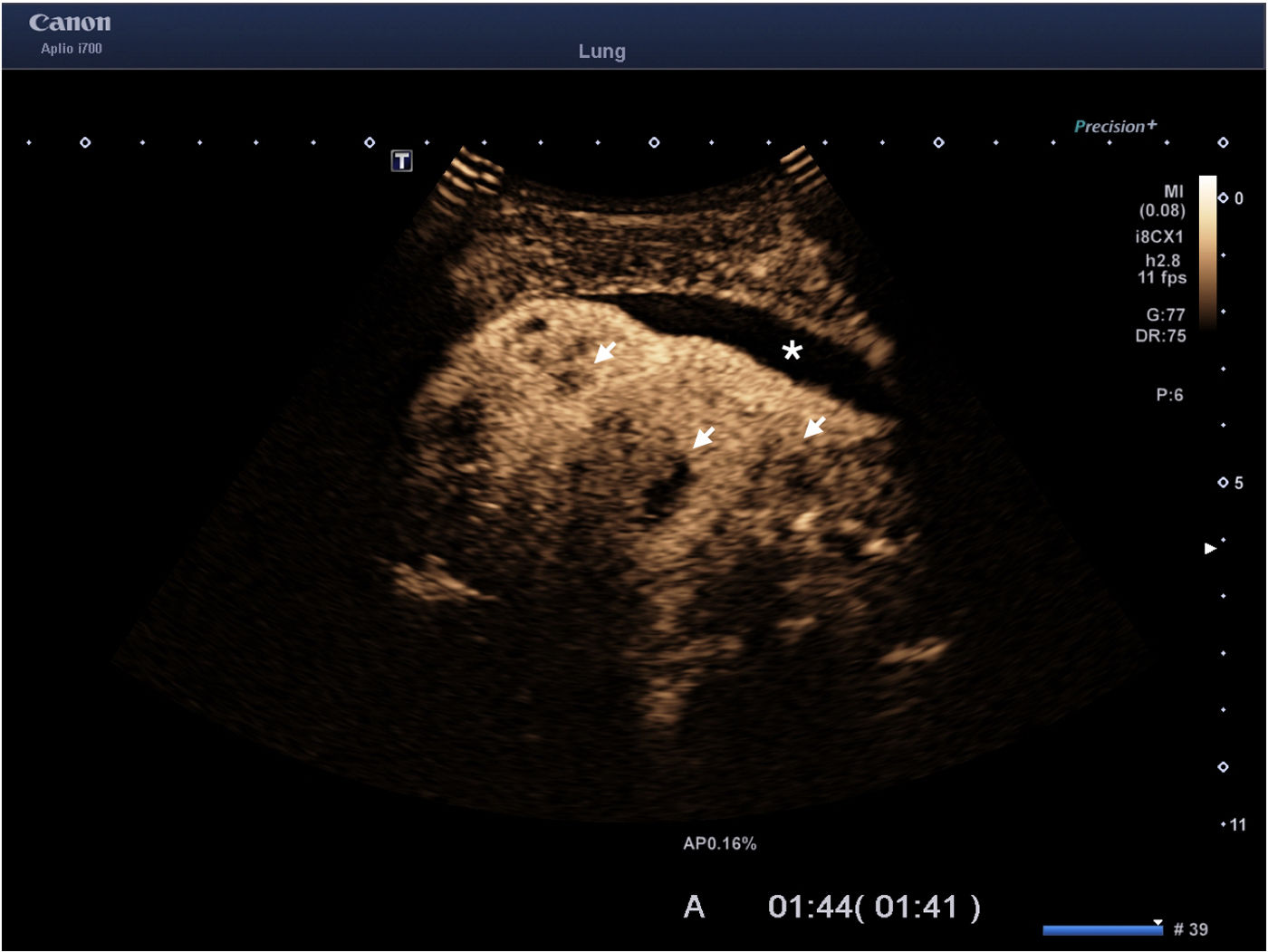Click the Canon logo
1268x952 pixels.
(70, 23)
